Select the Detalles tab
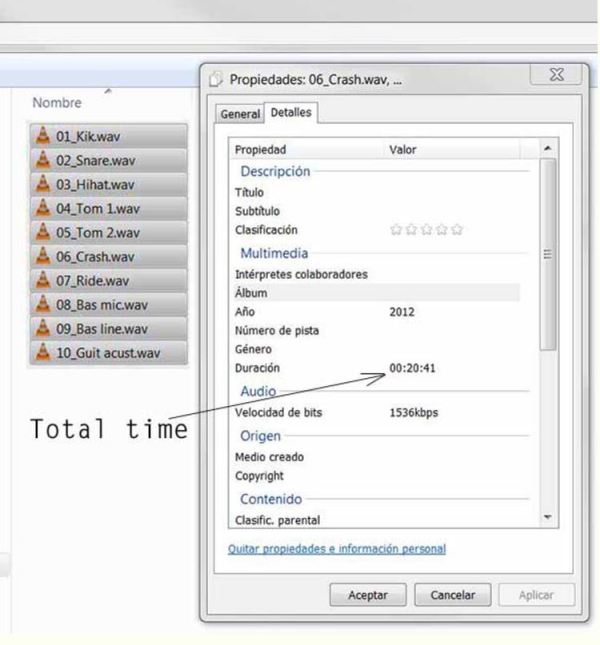The width and height of the screenshot is (600, 645). 288,114
